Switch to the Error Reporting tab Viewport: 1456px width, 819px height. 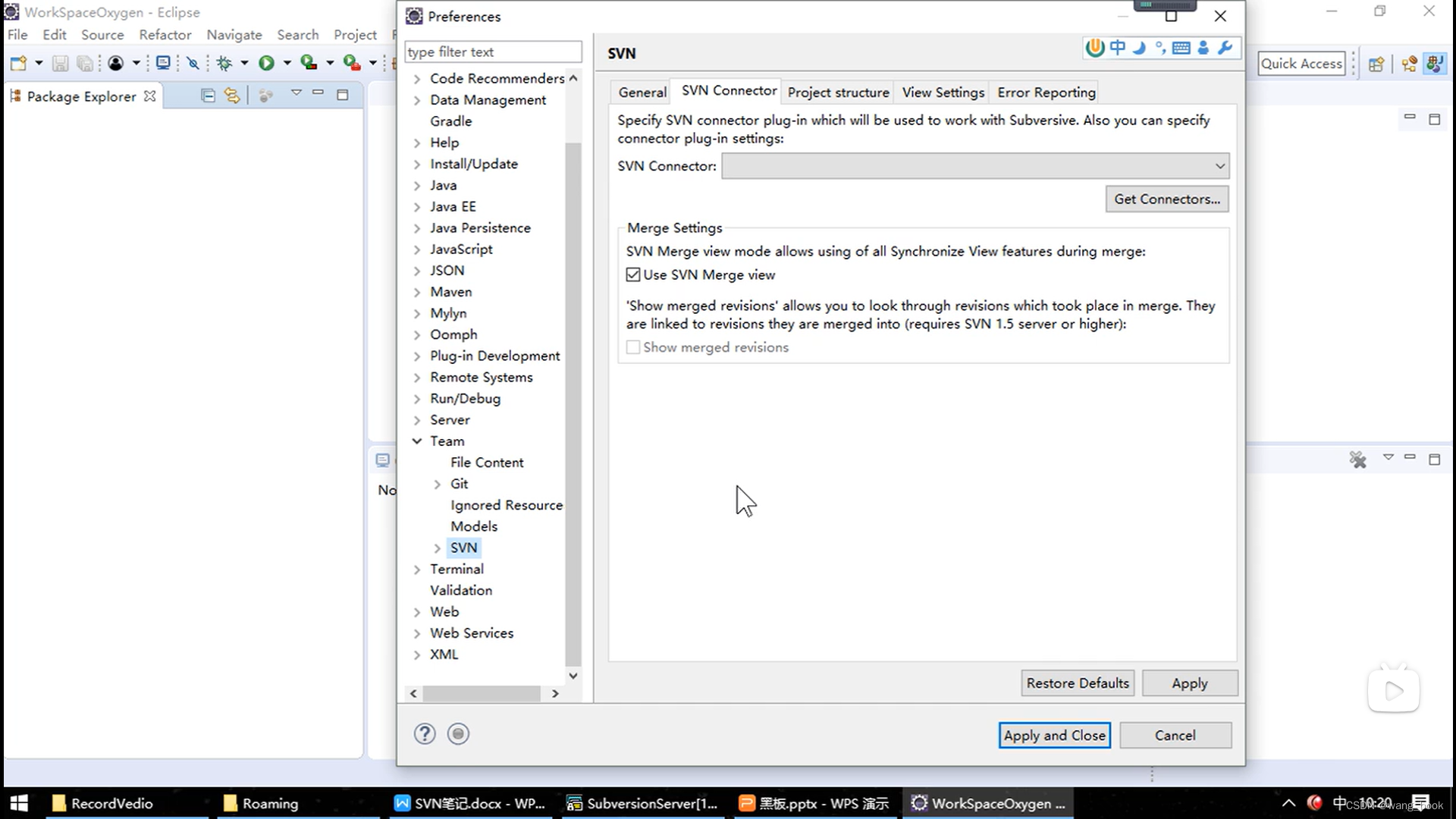(x=1046, y=92)
